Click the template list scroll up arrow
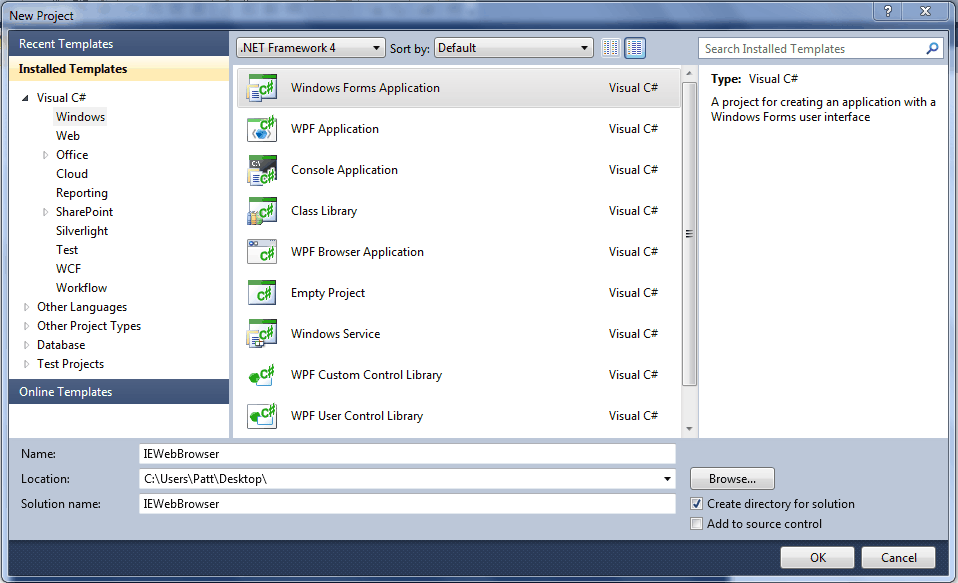958x583 pixels. [x=689, y=73]
